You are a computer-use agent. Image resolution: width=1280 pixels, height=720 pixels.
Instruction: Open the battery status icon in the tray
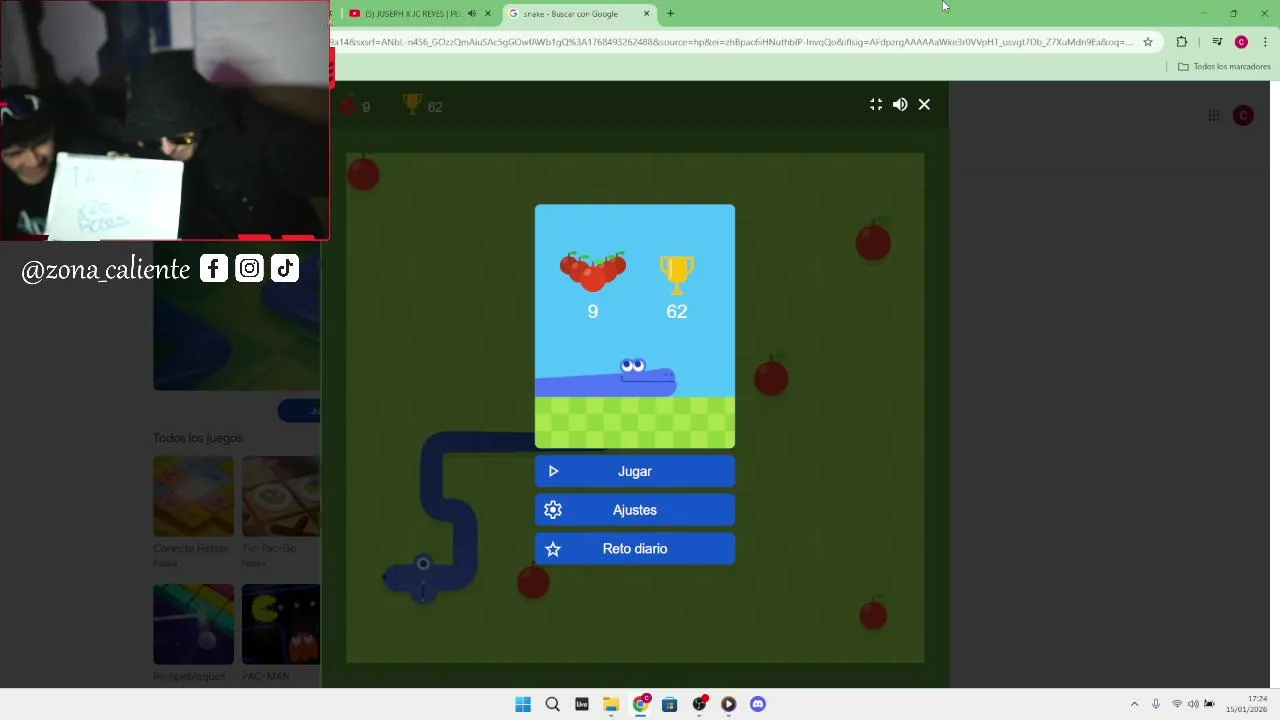click(1209, 704)
